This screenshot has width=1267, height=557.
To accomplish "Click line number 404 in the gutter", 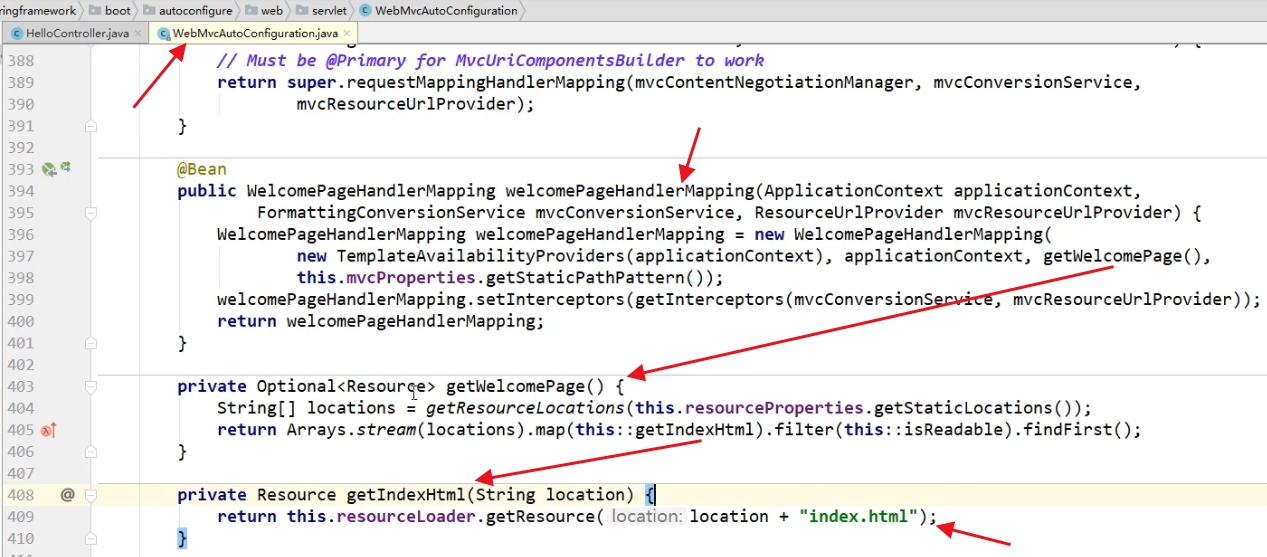I will click(19, 408).
